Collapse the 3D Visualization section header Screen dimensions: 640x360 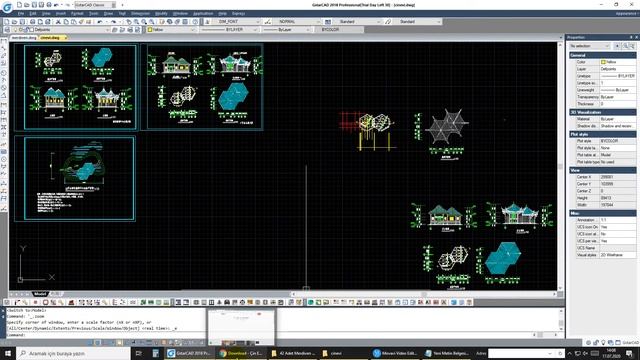602,112
